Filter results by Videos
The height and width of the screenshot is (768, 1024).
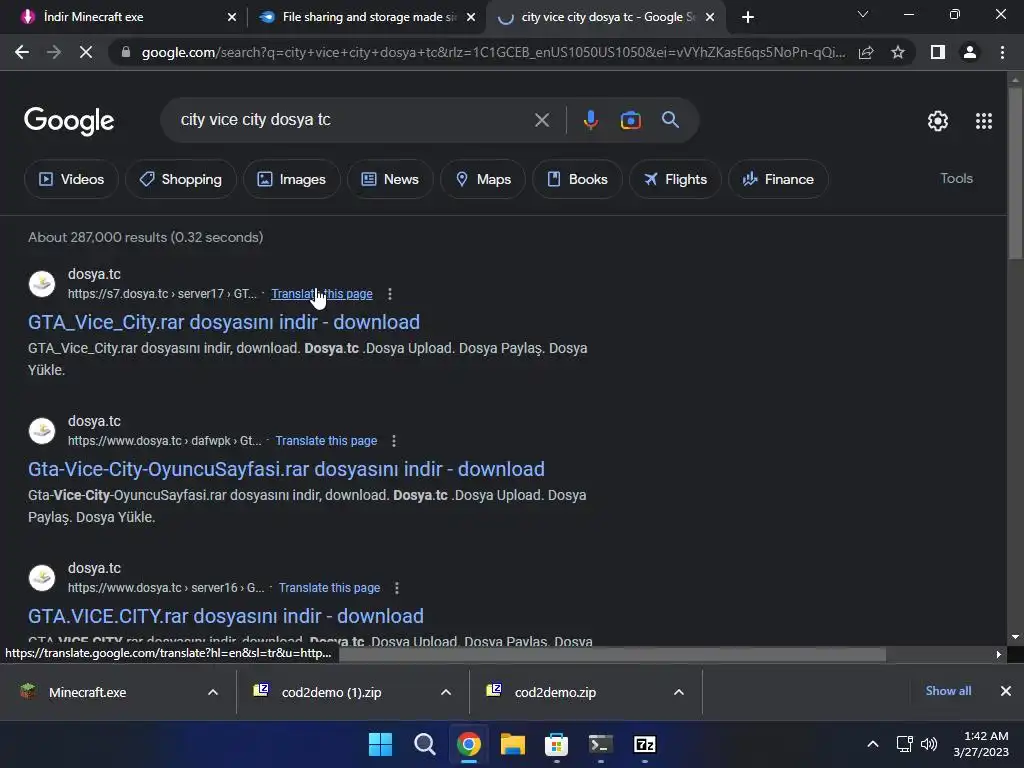pos(71,179)
